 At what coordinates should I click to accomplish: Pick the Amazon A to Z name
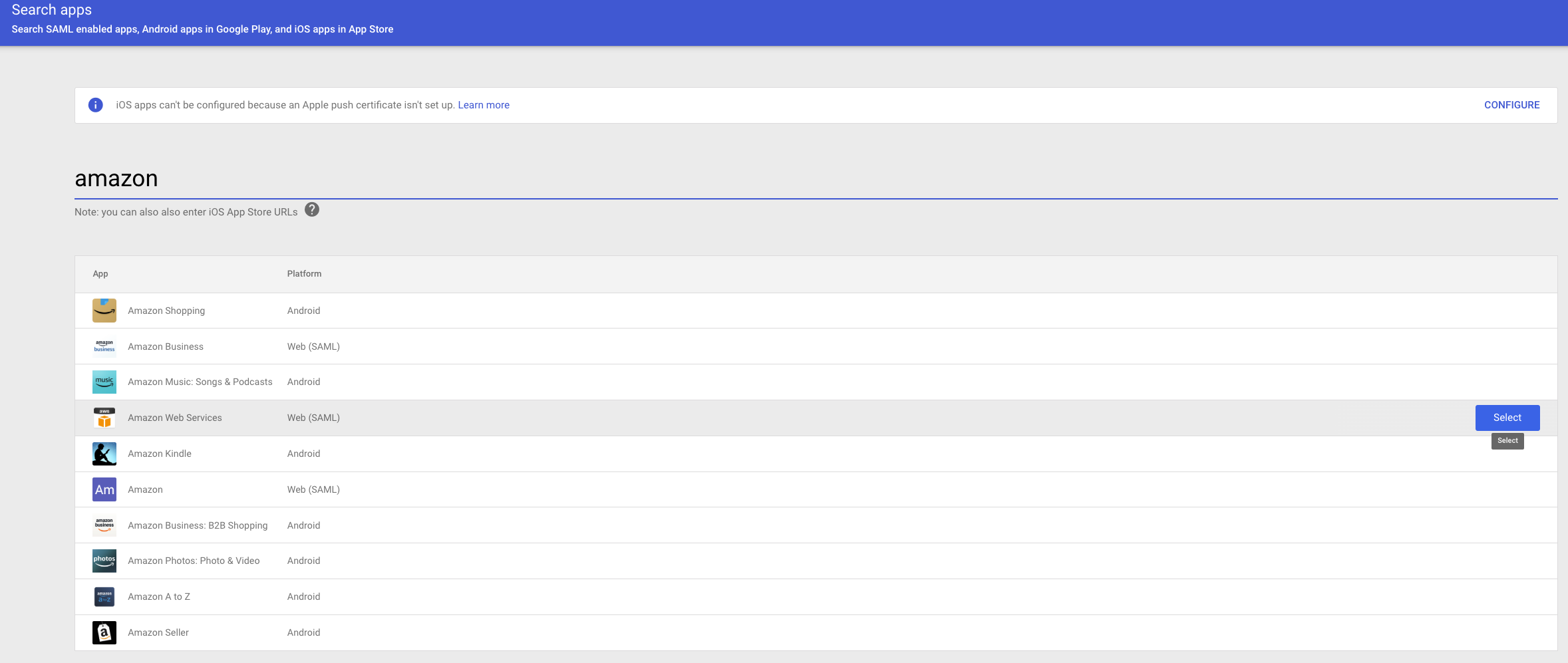(x=159, y=597)
